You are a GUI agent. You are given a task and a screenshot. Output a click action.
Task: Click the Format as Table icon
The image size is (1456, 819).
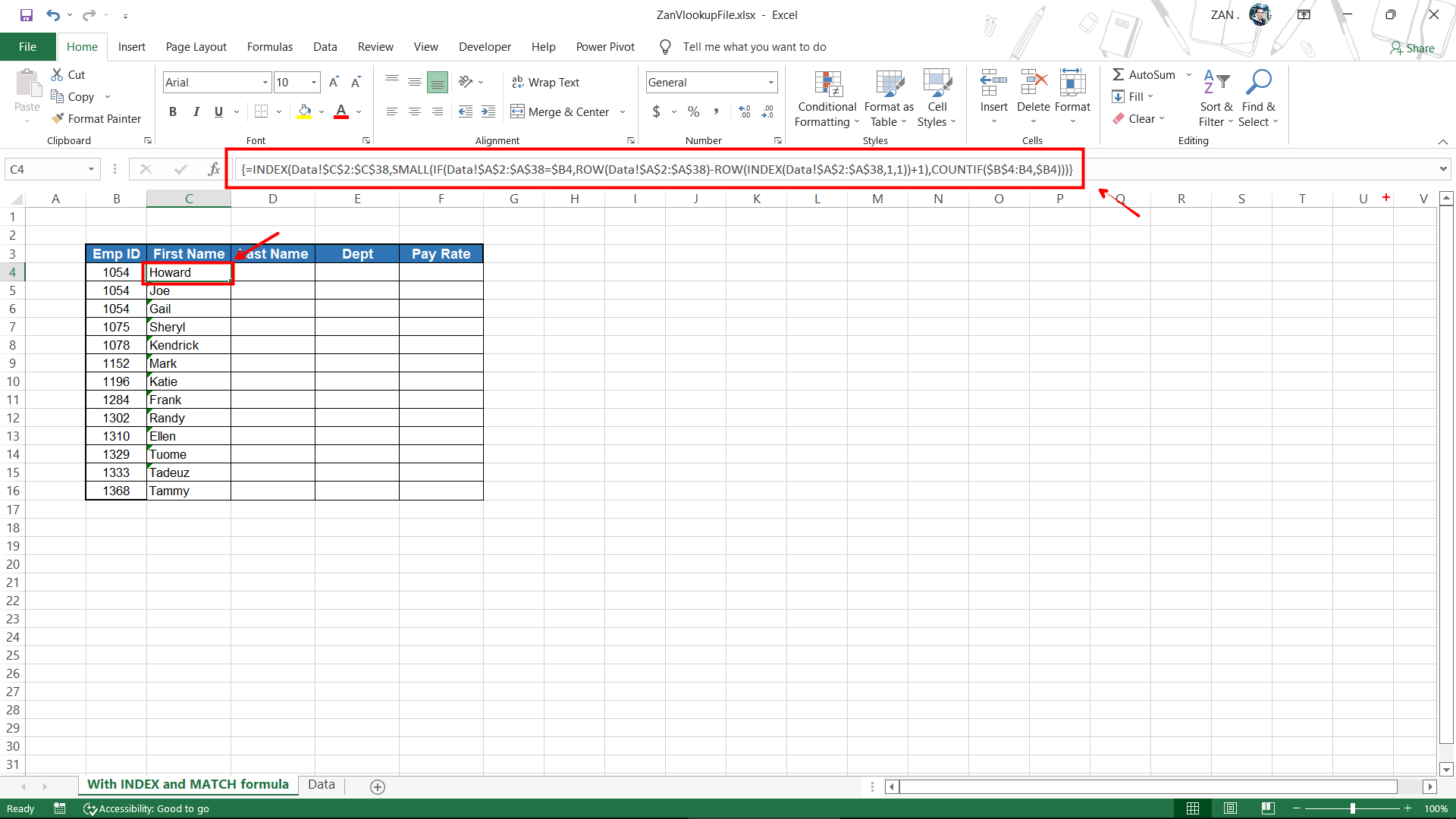point(889,97)
